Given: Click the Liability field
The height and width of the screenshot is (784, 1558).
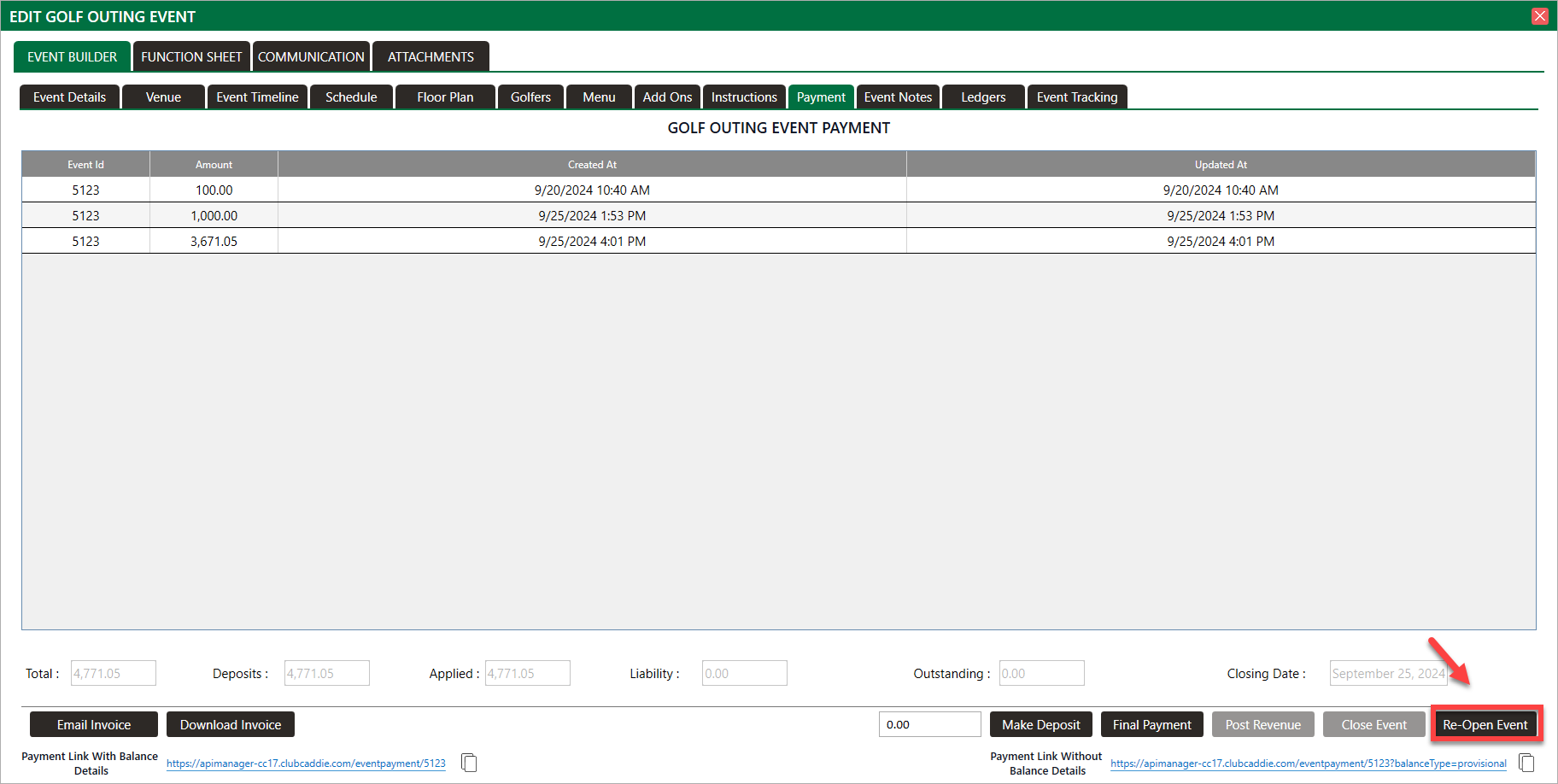Looking at the screenshot, I should click(745, 673).
